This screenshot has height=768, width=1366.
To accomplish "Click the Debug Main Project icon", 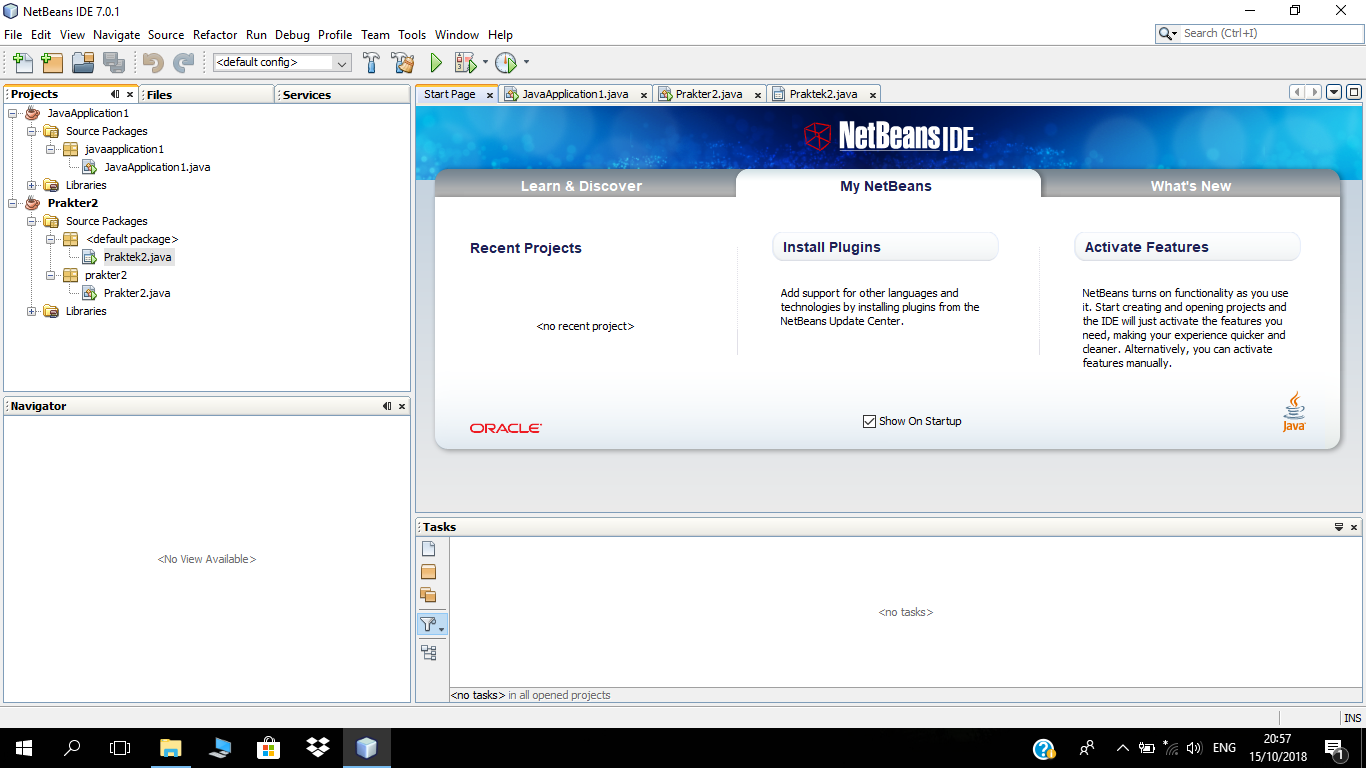I will tap(466, 63).
